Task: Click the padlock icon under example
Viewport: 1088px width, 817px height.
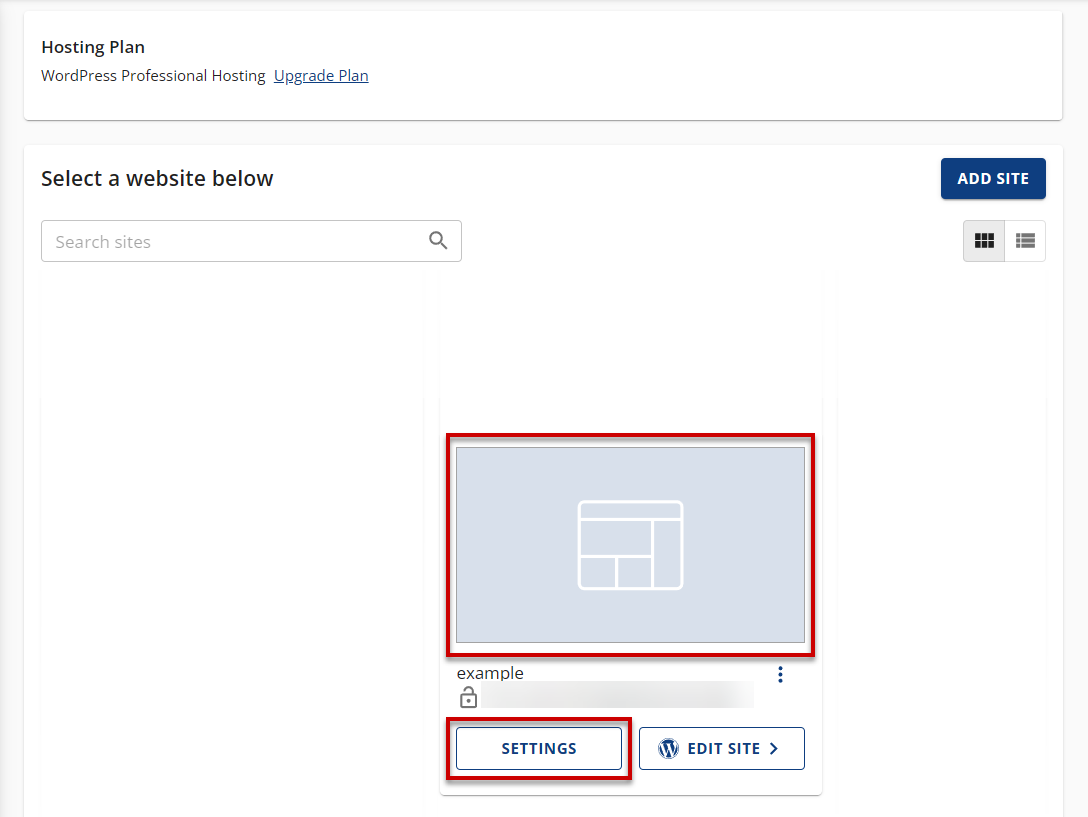Action: click(468, 697)
